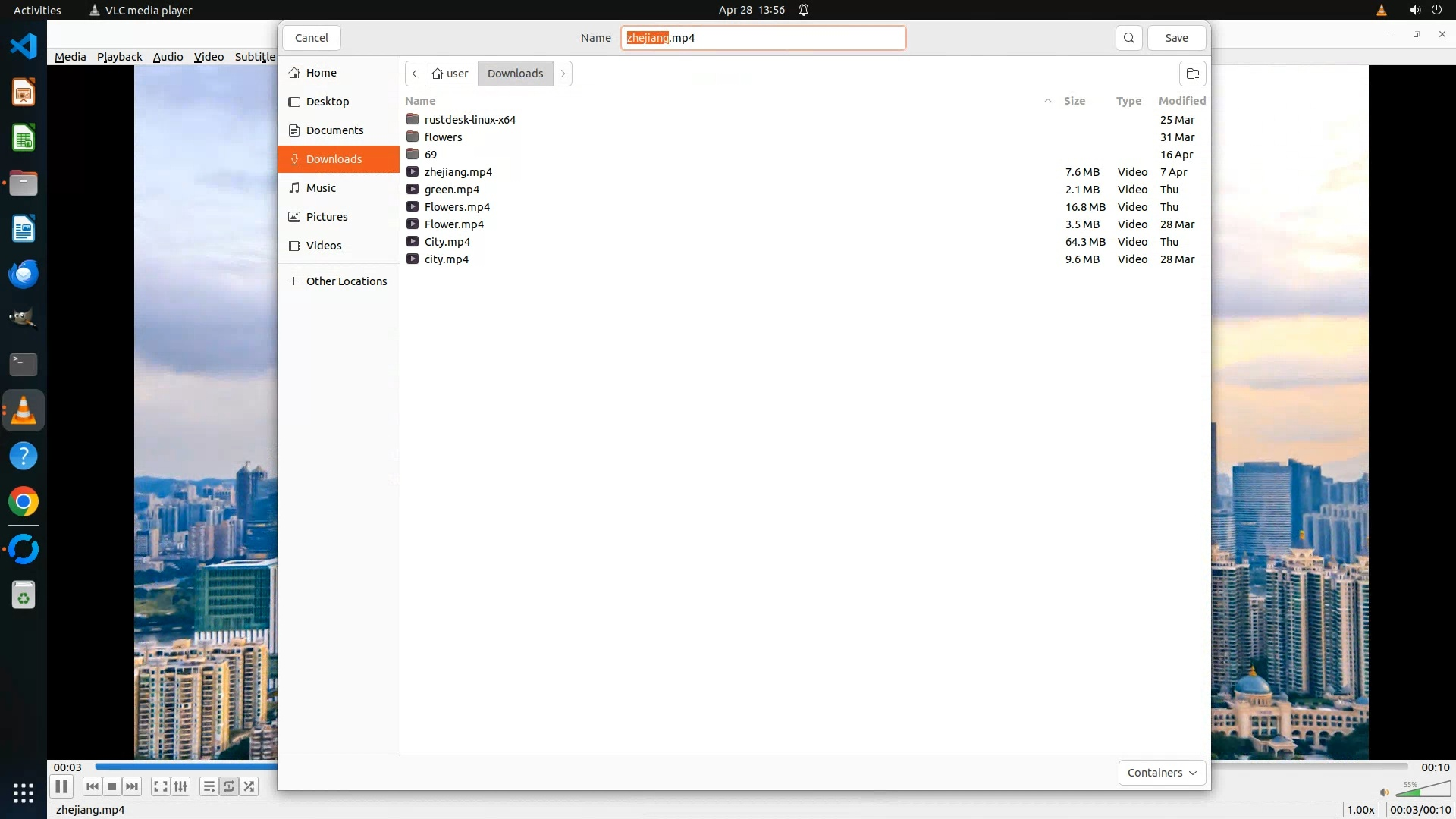Open extended settings equalizer icon
The image size is (1456, 819).
tap(180, 786)
